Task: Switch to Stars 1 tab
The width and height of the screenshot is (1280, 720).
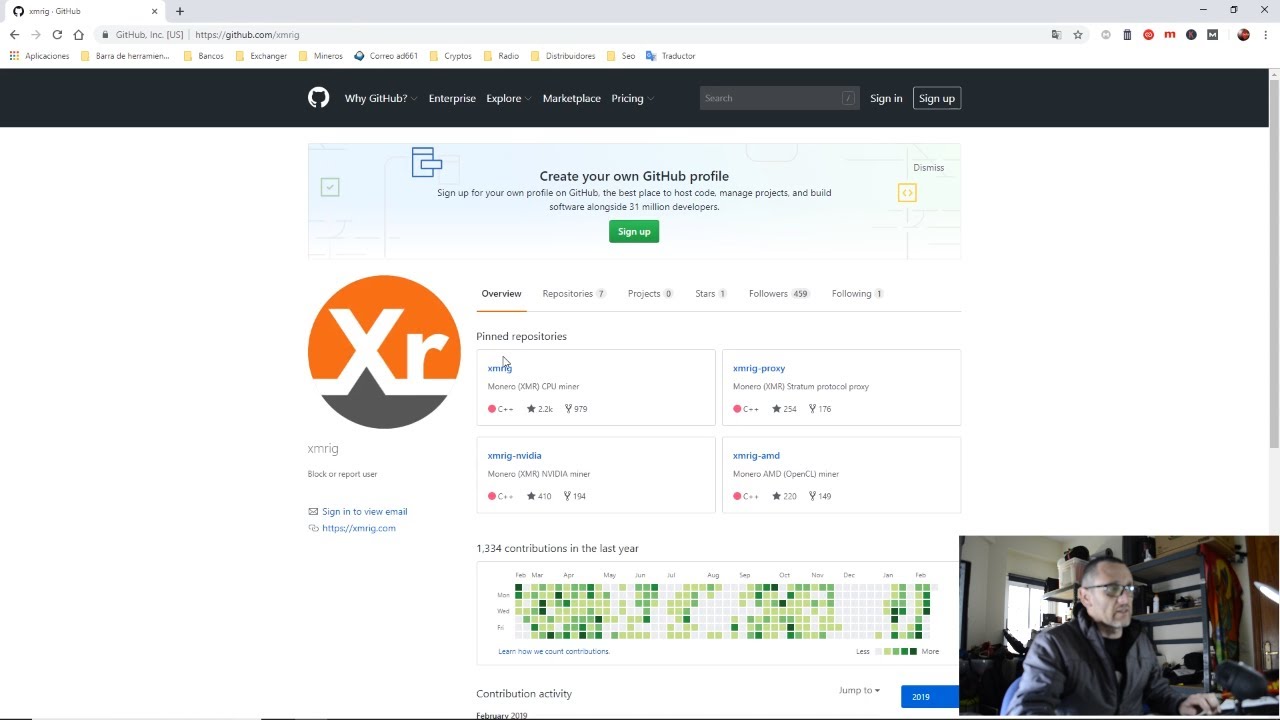Action: (711, 294)
